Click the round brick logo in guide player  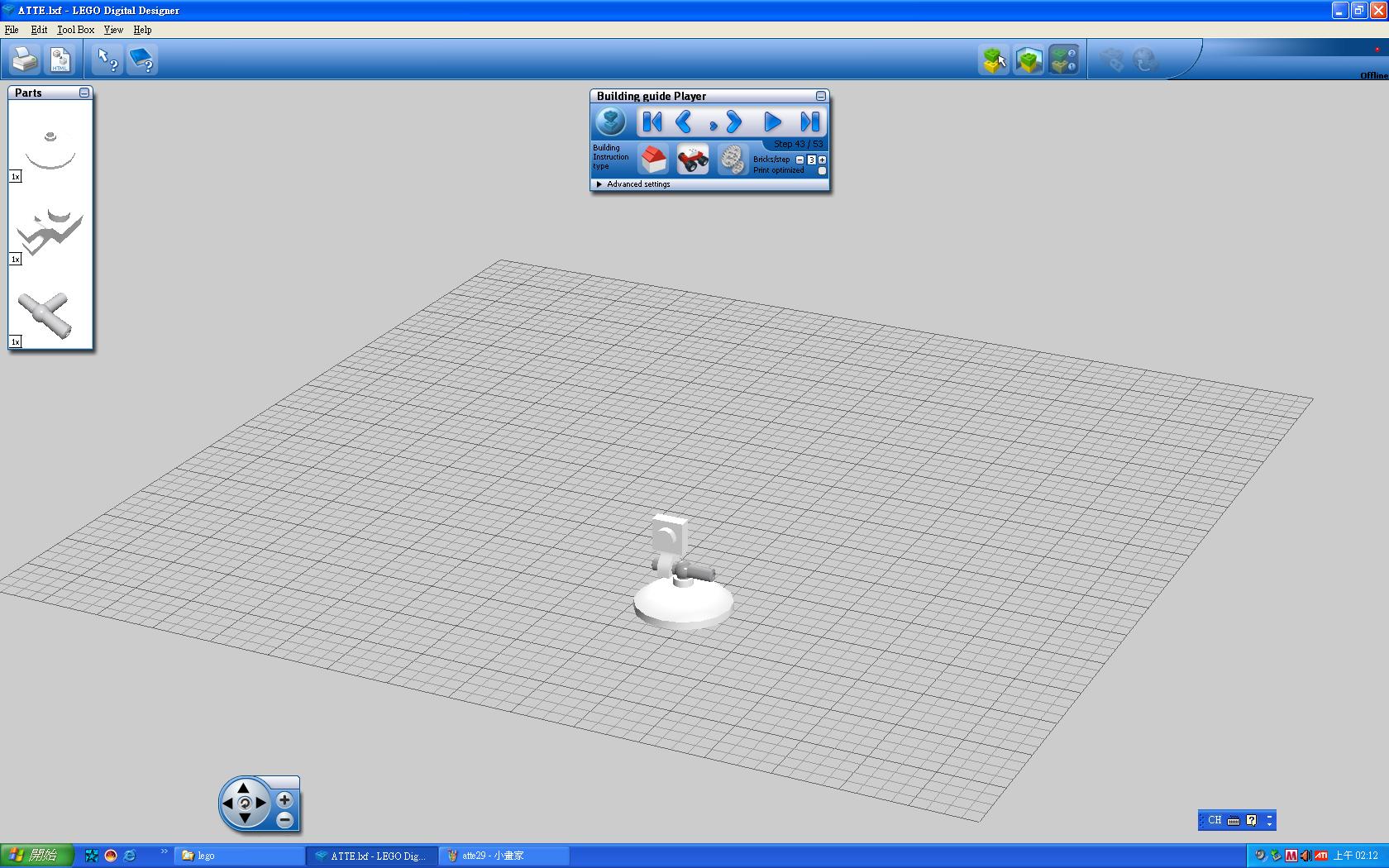[x=611, y=122]
